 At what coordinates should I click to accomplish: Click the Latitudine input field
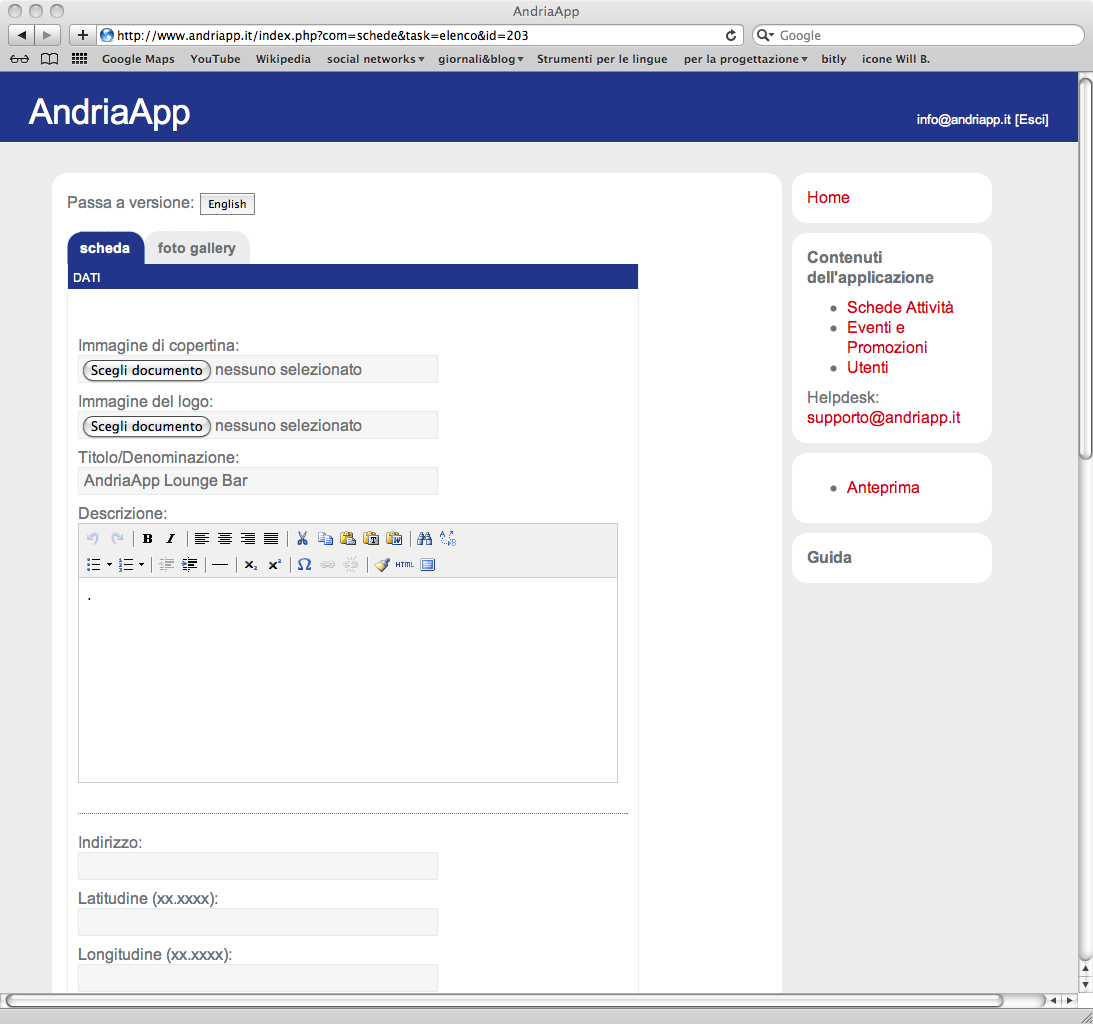(x=258, y=922)
